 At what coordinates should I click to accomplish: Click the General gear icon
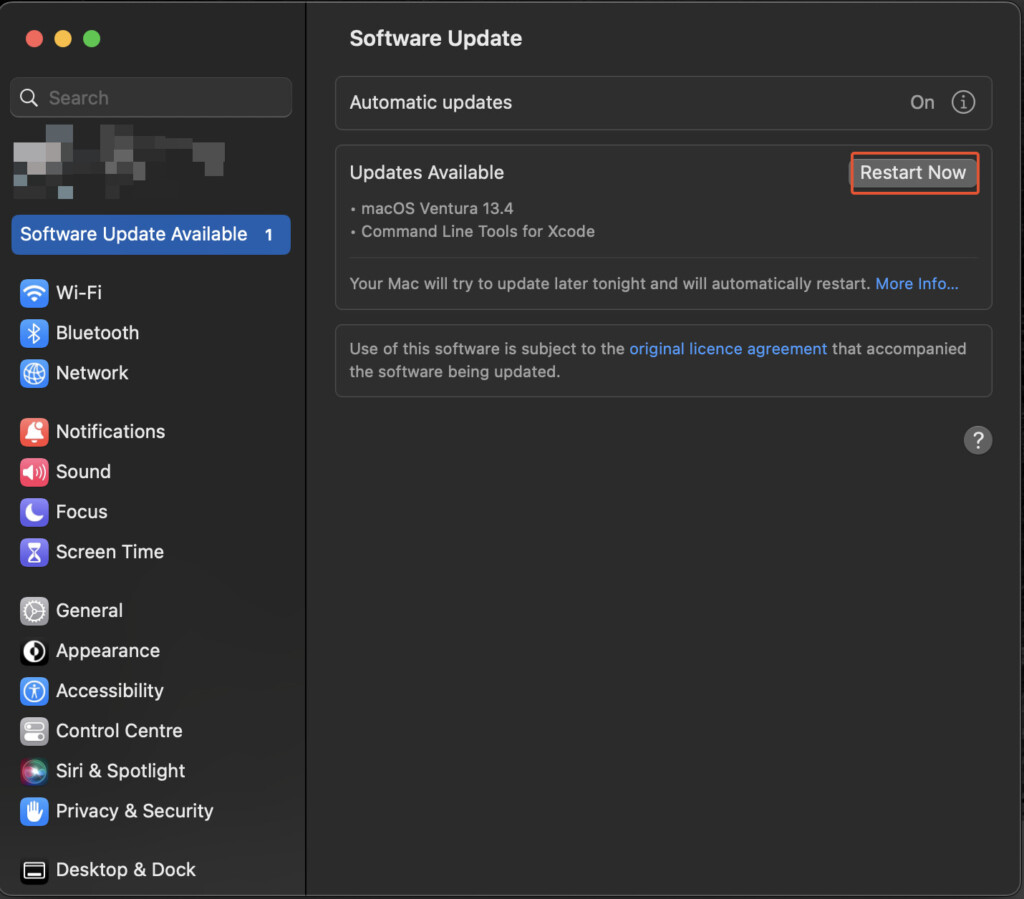pyautogui.click(x=34, y=611)
